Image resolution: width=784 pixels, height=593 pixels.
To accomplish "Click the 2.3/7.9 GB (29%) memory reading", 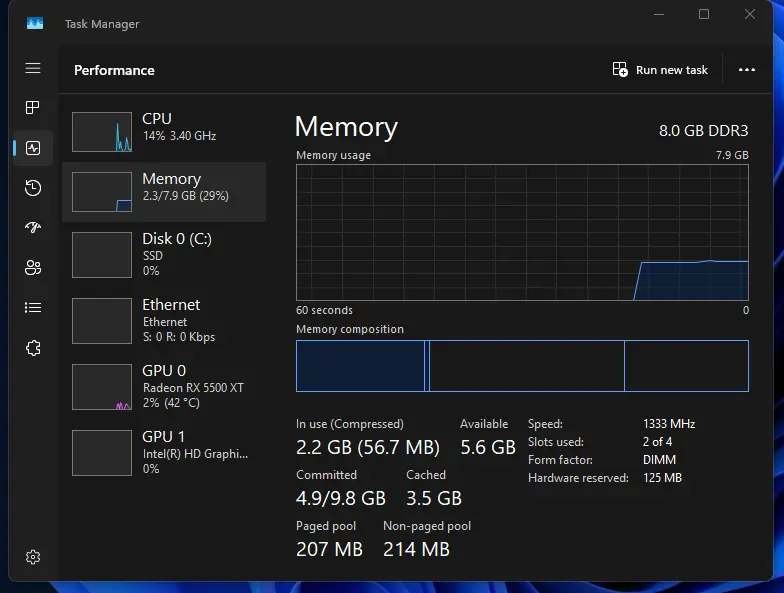I will point(186,196).
